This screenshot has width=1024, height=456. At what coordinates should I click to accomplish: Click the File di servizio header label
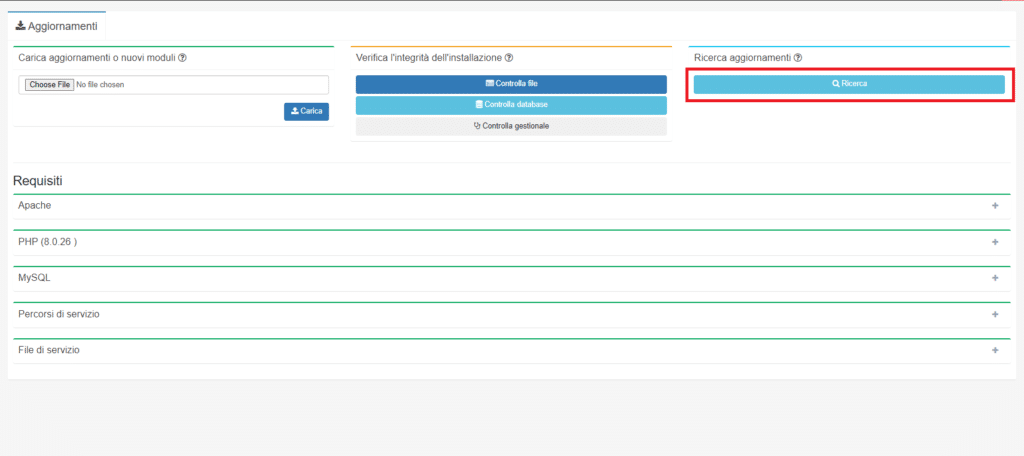tap(49, 350)
